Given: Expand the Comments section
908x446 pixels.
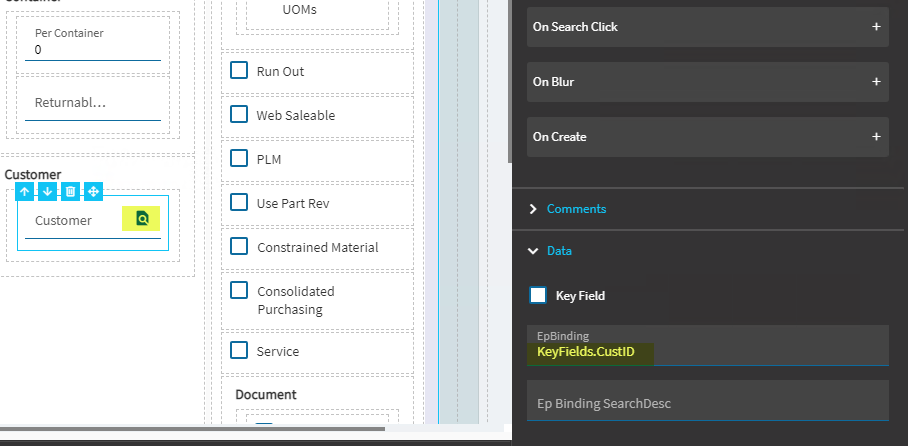Looking at the screenshot, I should [x=576, y=209].
